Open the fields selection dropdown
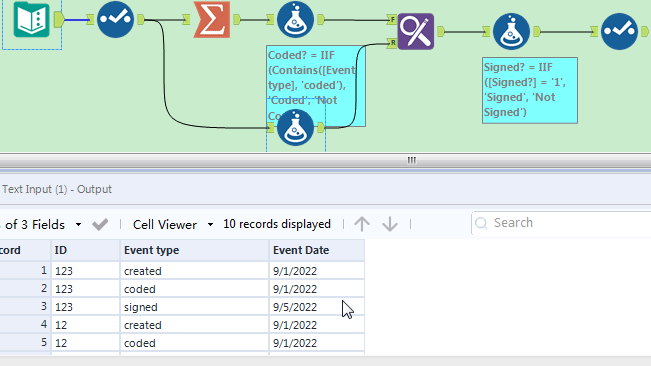This screenshot has height=366, width=651. tap(78, 224)
